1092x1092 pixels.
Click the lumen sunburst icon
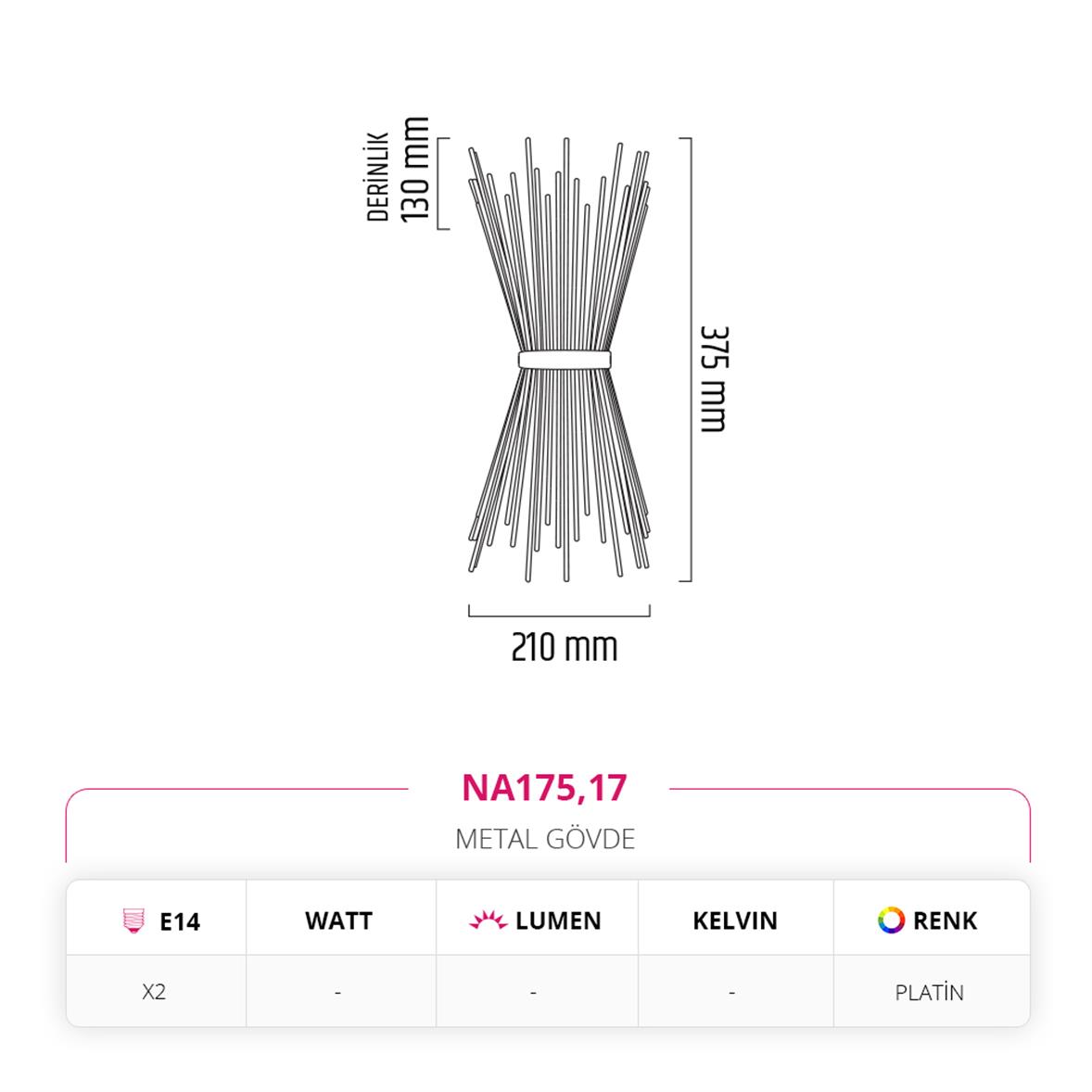click(488, 920)
